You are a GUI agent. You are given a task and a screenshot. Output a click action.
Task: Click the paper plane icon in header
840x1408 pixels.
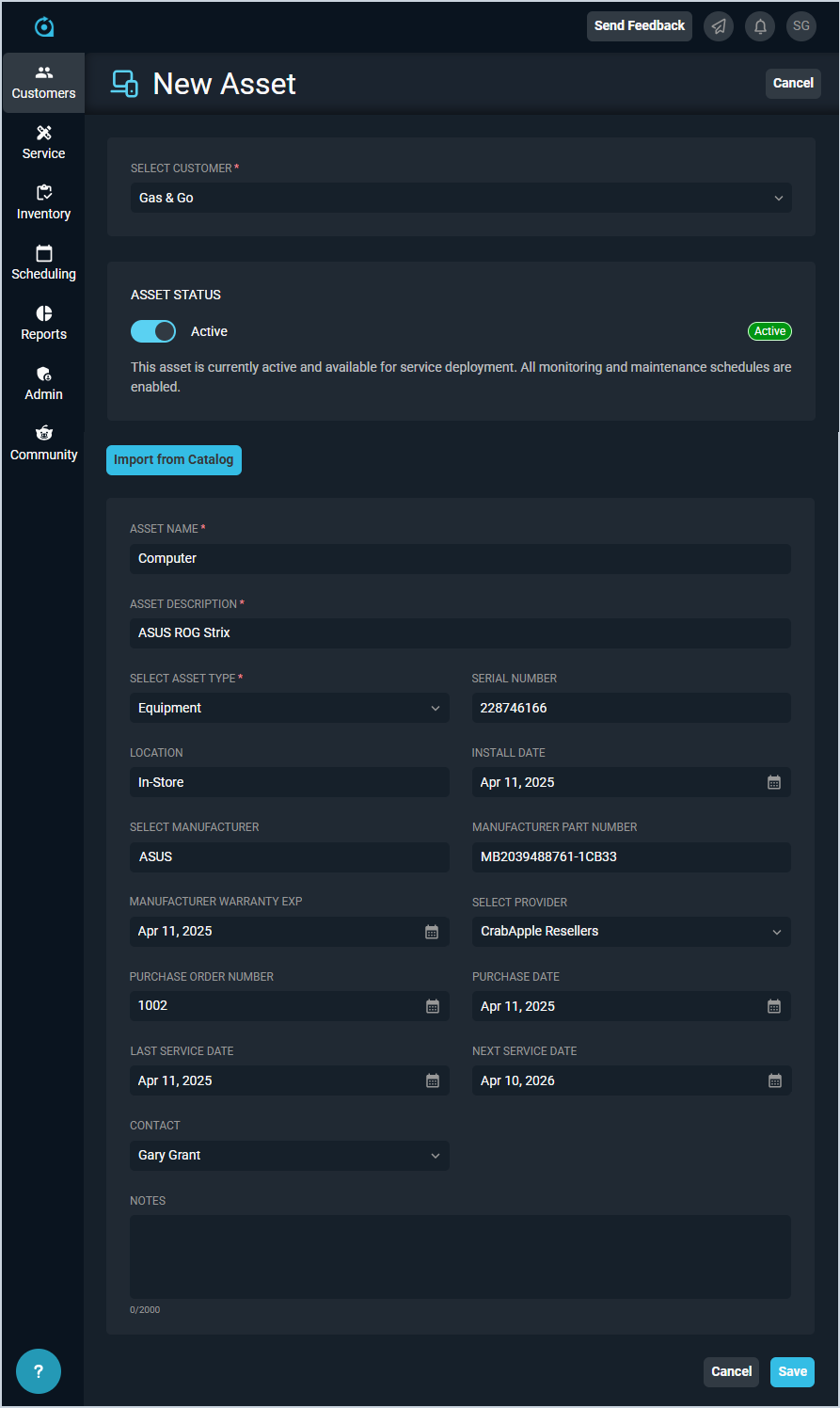(719, 26)
